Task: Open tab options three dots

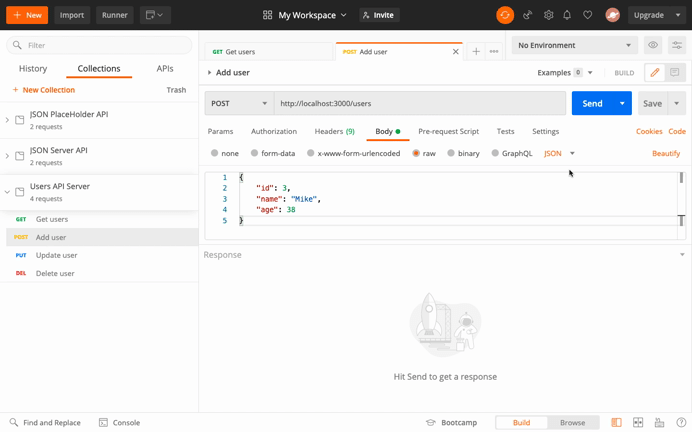Action: pos(494,52)
